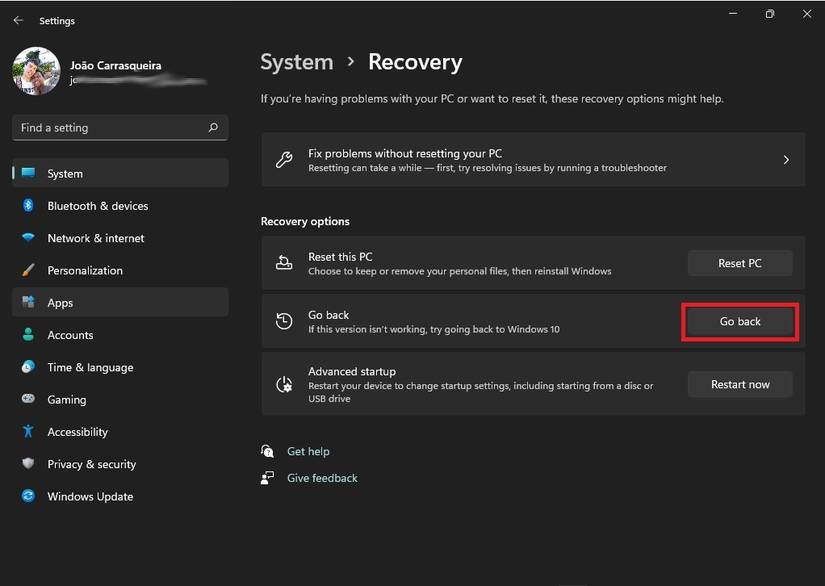Go to Personalization settings

[x=120, y=270]
